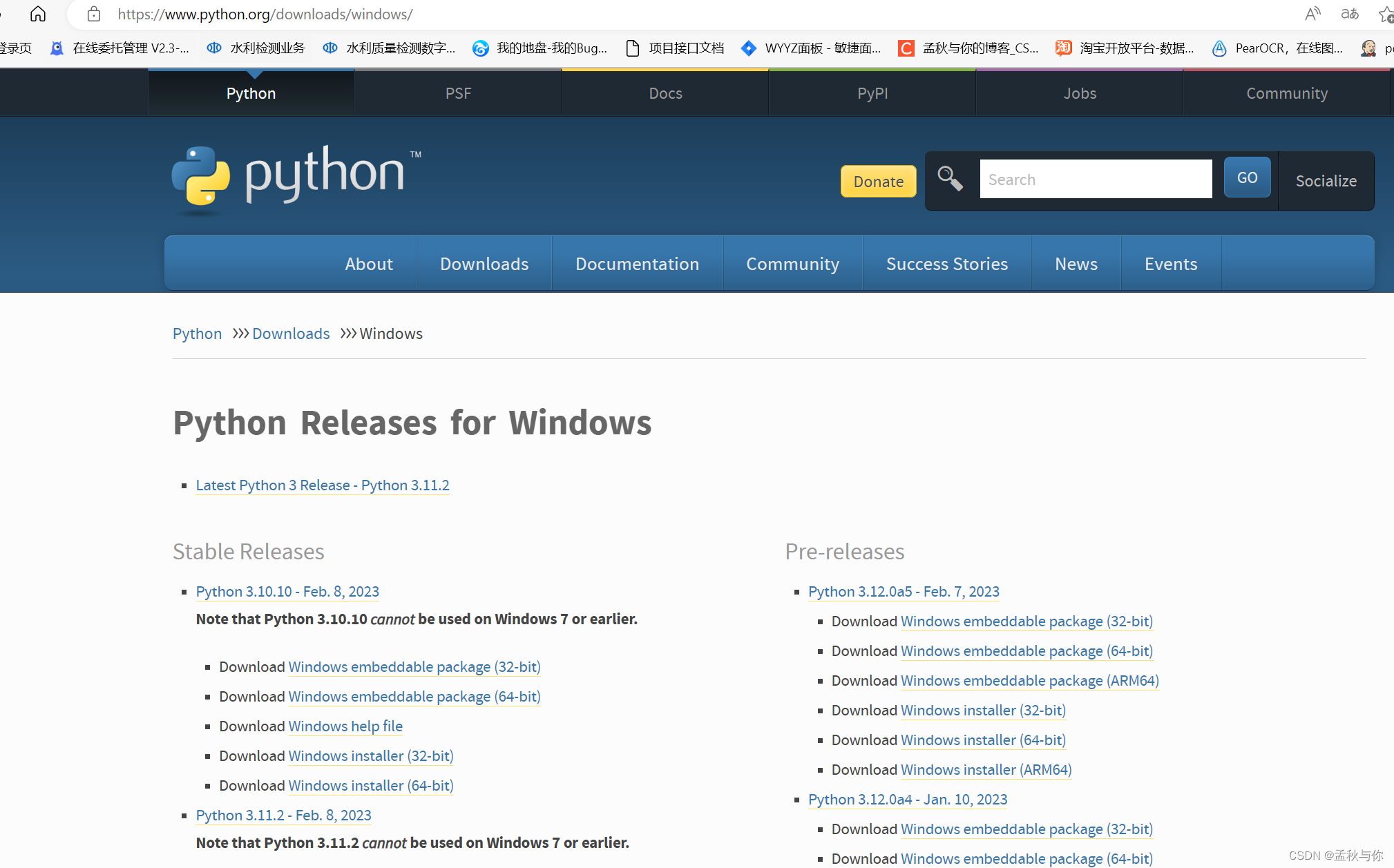
Task: Open the PearOCR bookmark
Action: [1279, 48]
